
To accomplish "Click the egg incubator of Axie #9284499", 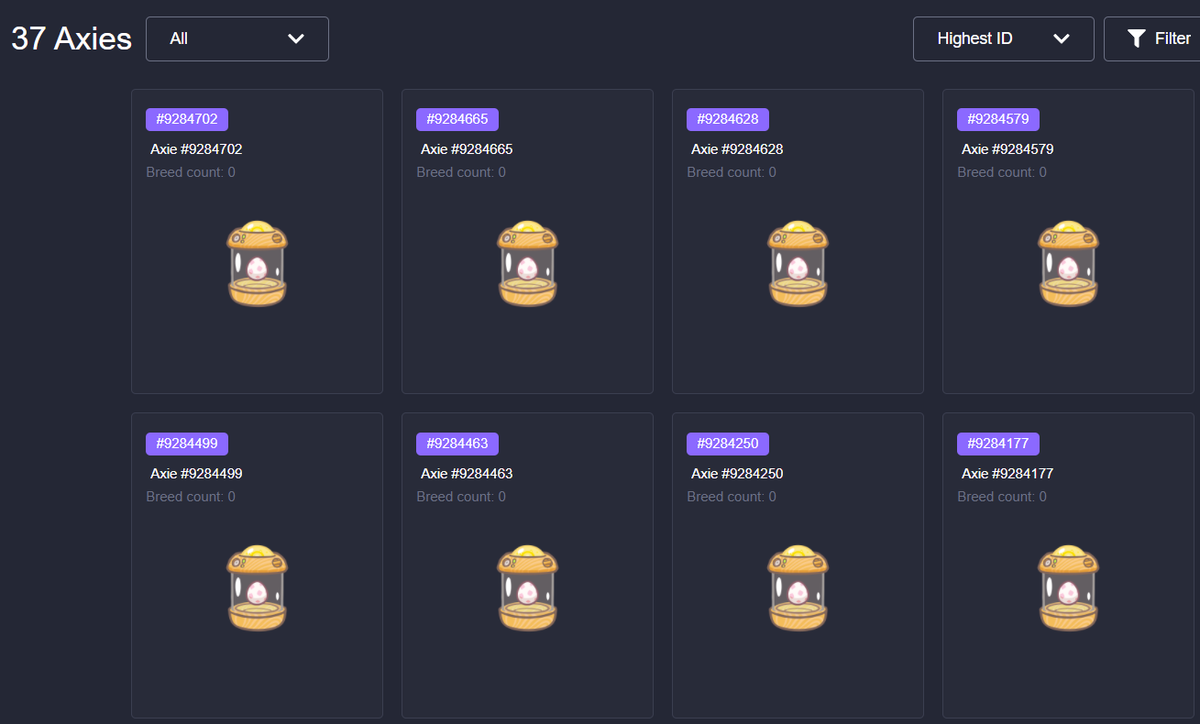I will coord(257,588).
